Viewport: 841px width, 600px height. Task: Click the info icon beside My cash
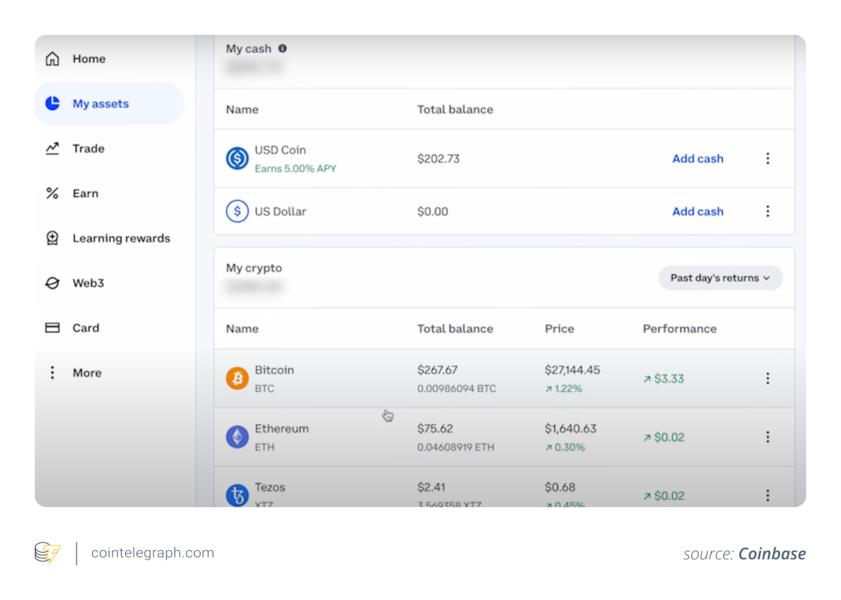coord(282,48)
